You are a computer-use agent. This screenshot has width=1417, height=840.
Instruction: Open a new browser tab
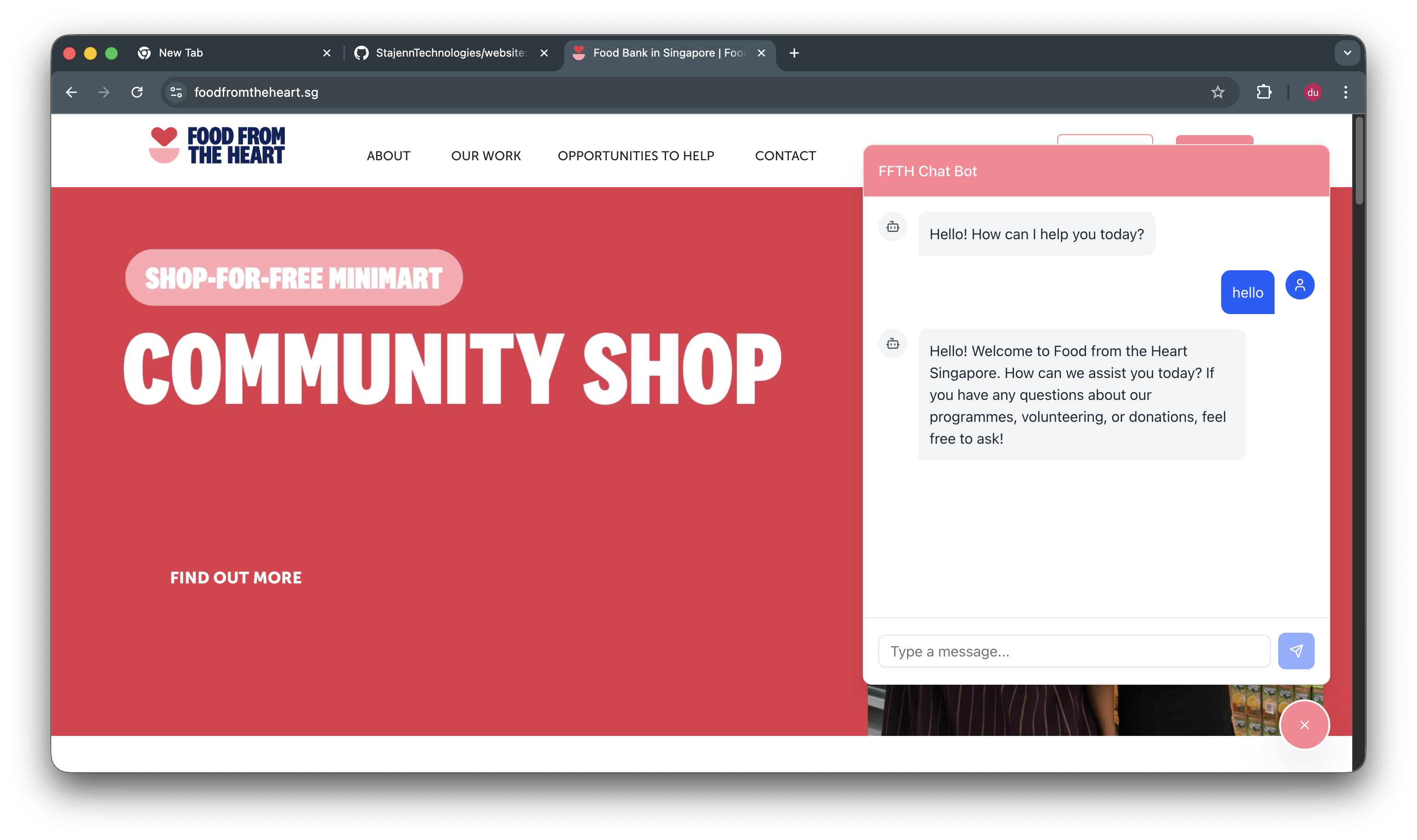[794, 52]
